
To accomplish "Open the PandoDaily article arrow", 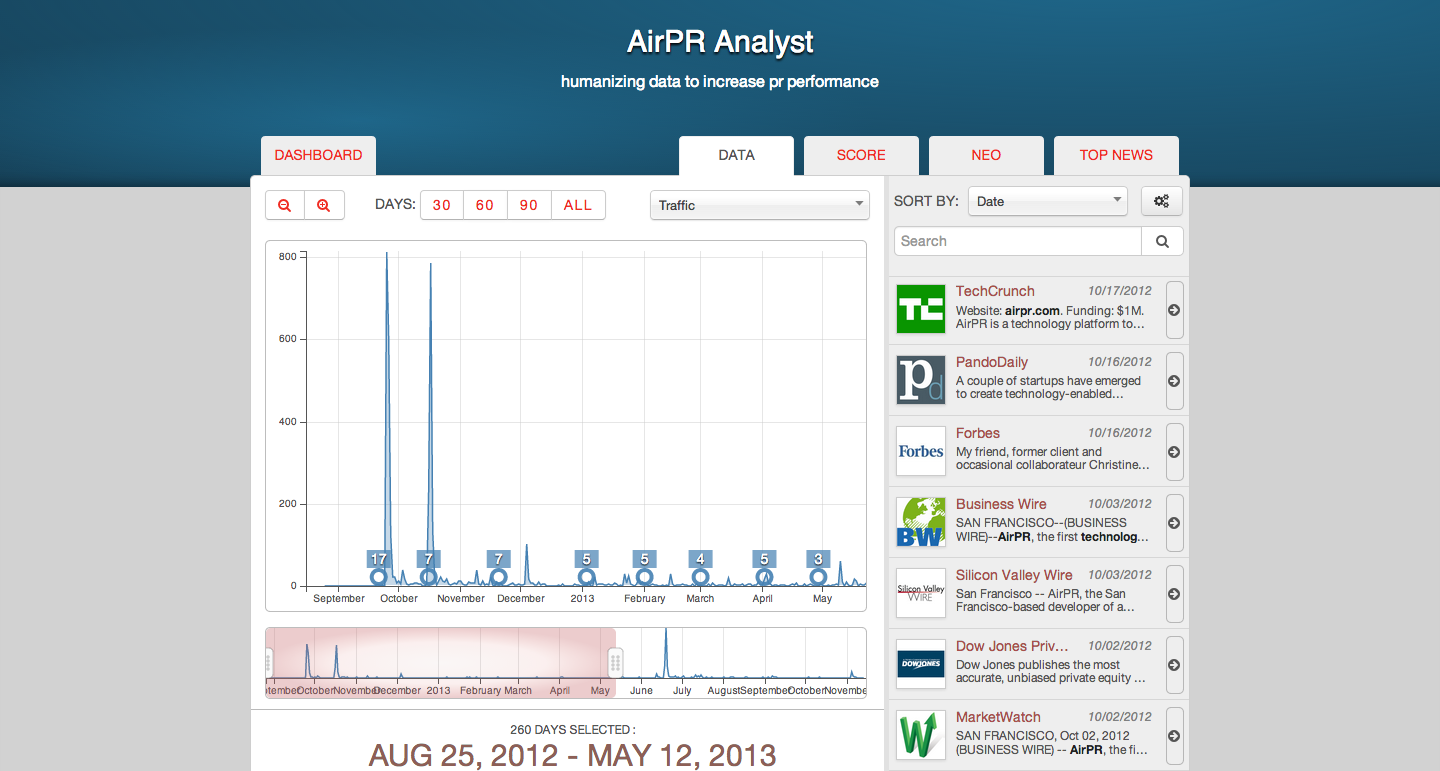I will tap(1175, 381).
